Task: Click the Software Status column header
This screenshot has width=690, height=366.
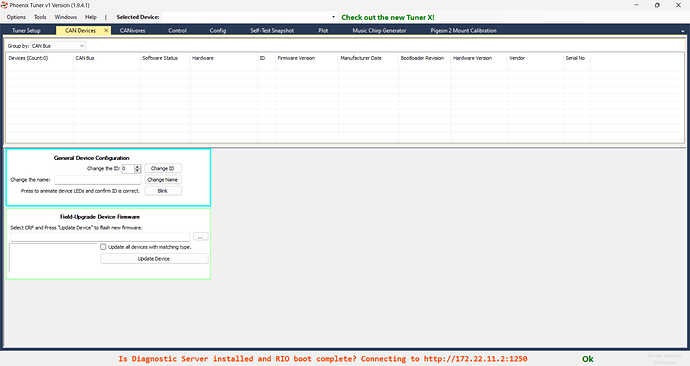Action: [x=165, y=58]
